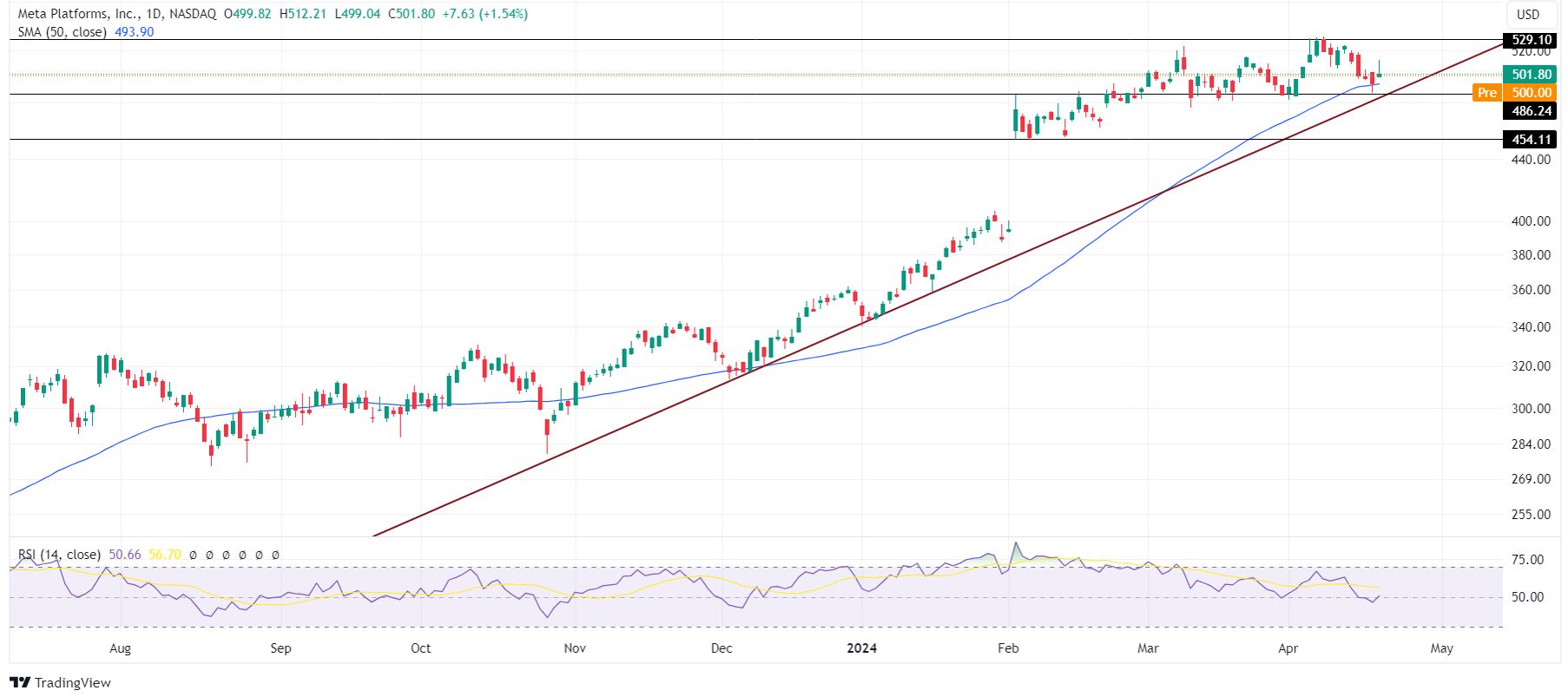Click the open price value O499.82
Screen dimensions: 1568x697
[247, 14]
